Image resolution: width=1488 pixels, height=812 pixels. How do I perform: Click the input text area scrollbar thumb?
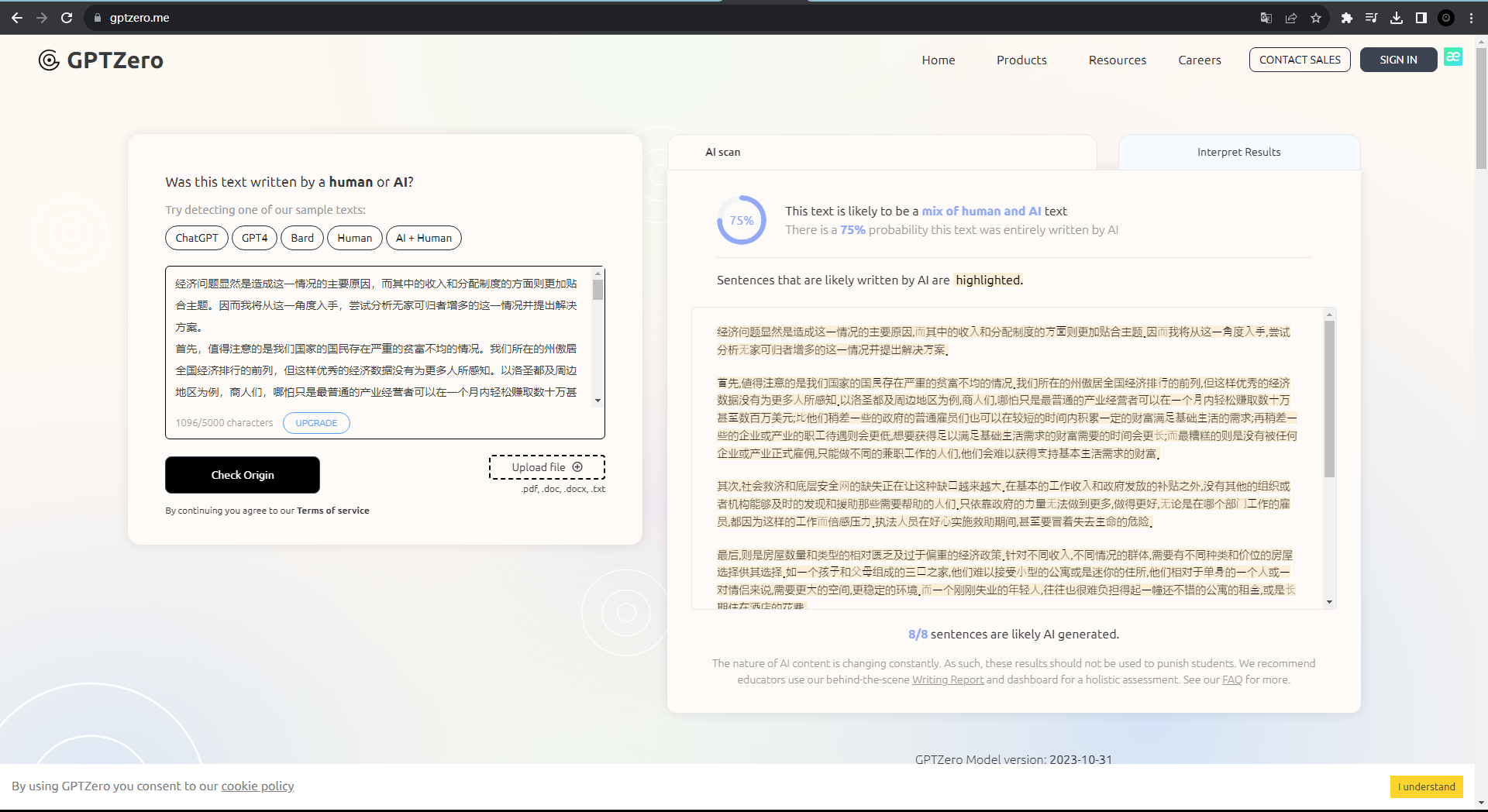point(598,290)
